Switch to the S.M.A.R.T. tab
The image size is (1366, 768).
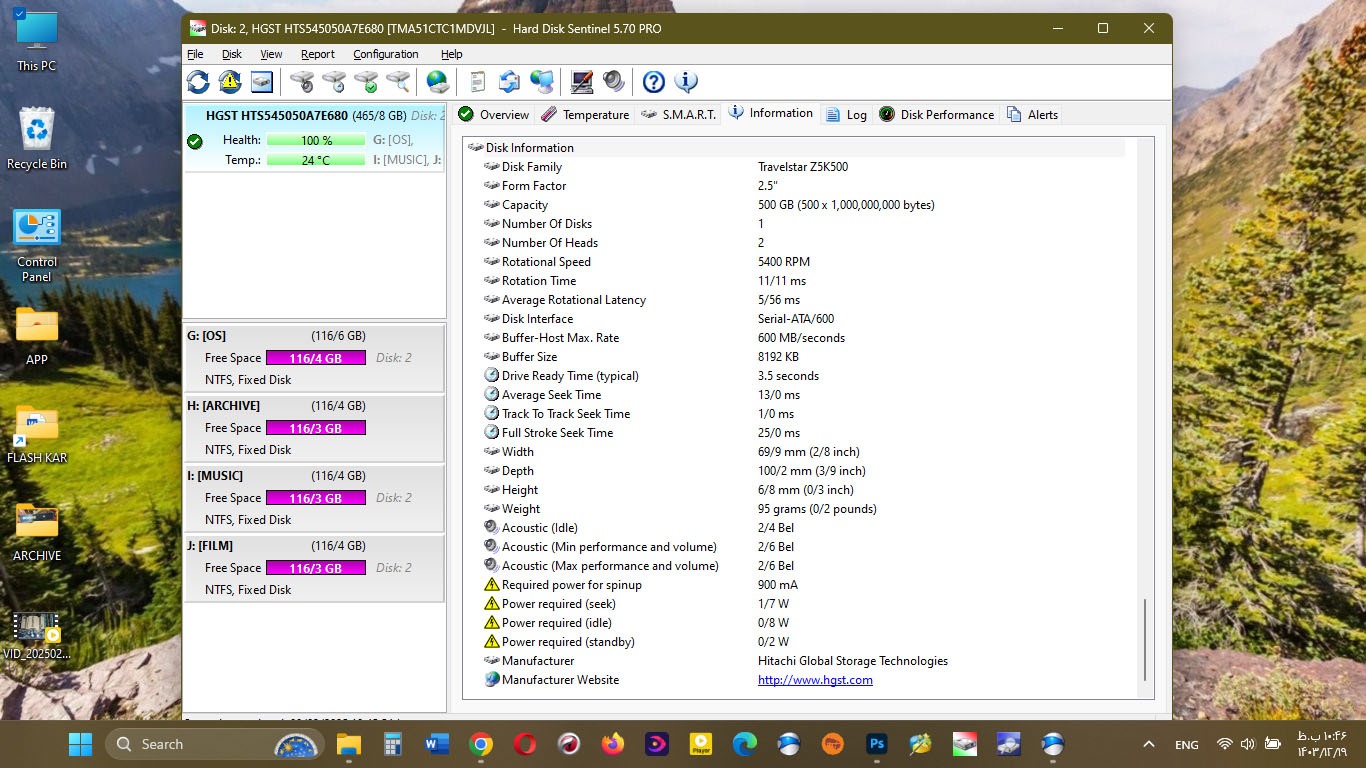click(678, 115)
